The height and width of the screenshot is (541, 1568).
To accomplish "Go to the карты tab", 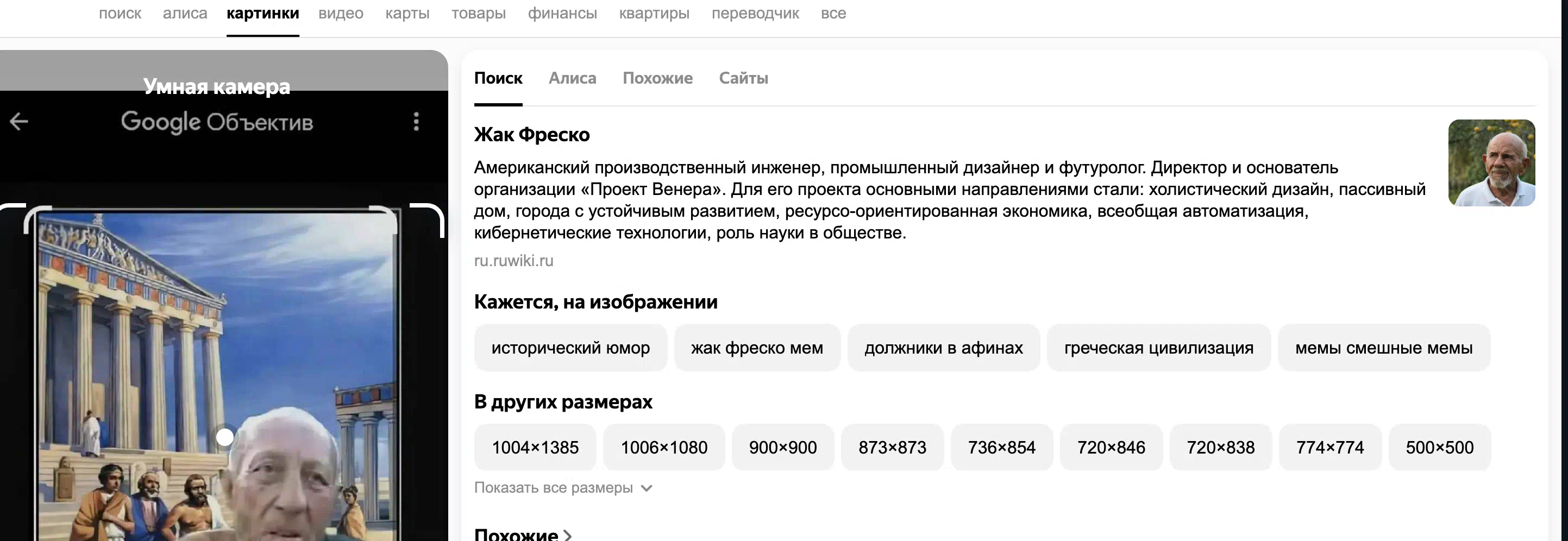I will click(407, 14).
